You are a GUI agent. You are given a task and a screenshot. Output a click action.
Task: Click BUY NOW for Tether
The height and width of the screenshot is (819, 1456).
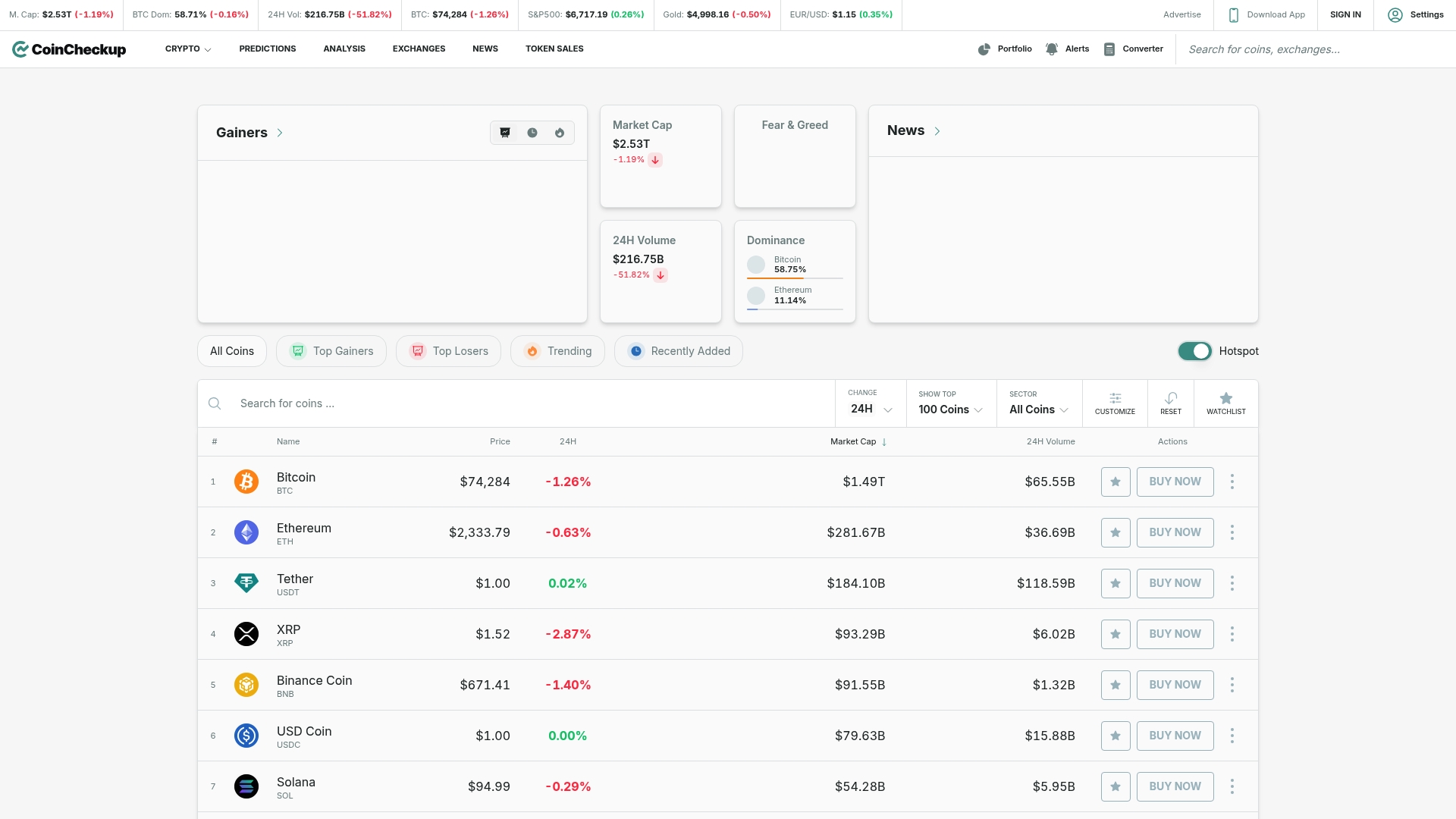[1175, 583]
